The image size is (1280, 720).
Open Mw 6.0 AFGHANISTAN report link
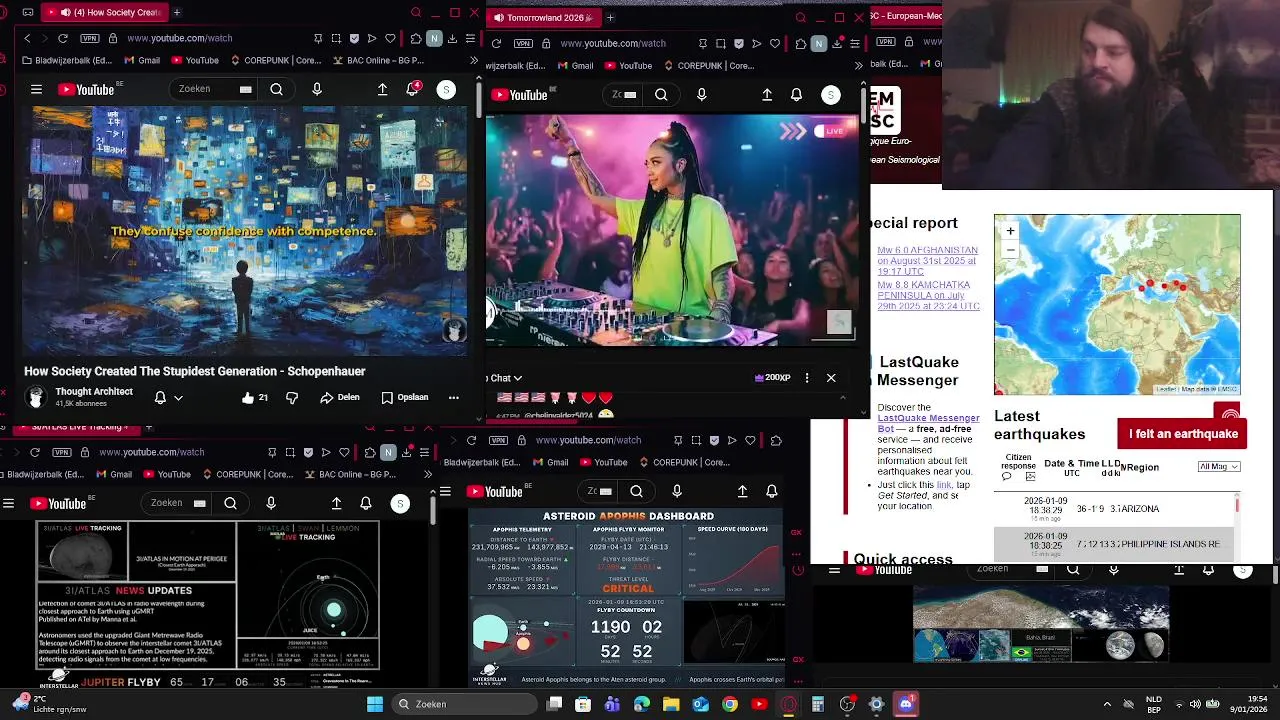tap(928, 261)
